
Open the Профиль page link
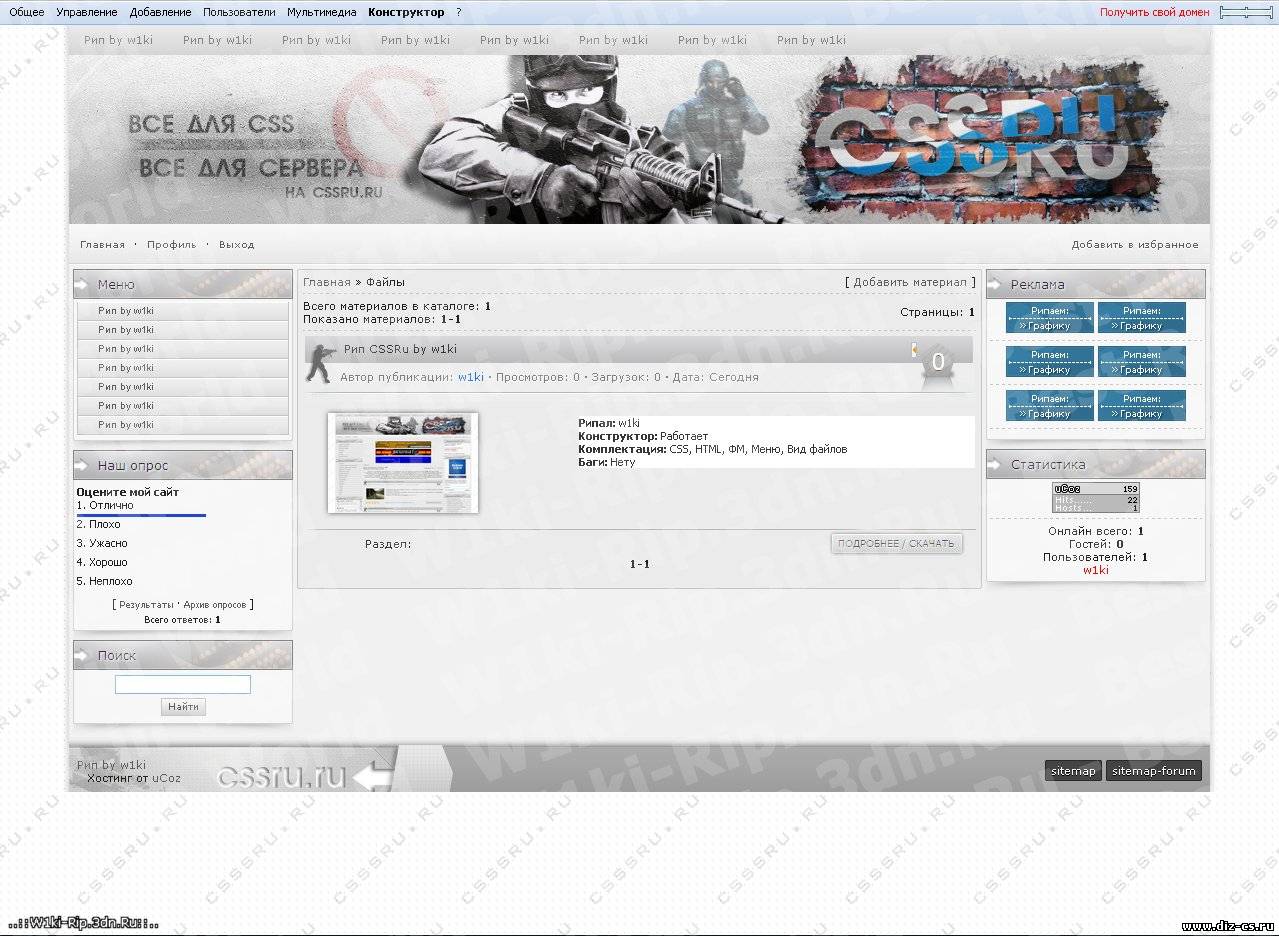(172, 244)
